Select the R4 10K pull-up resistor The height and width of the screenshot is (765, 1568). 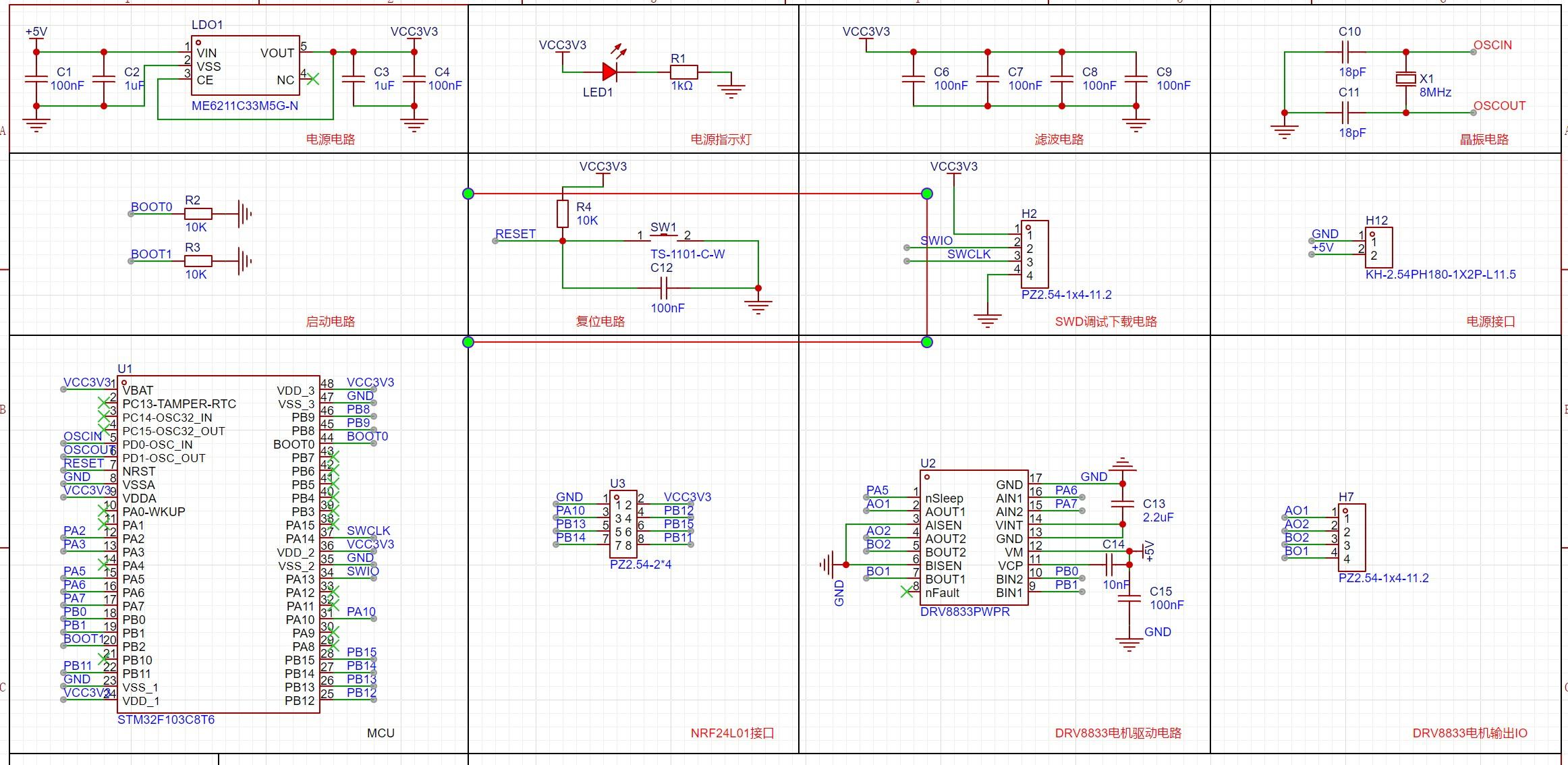(x=563, y=214)
